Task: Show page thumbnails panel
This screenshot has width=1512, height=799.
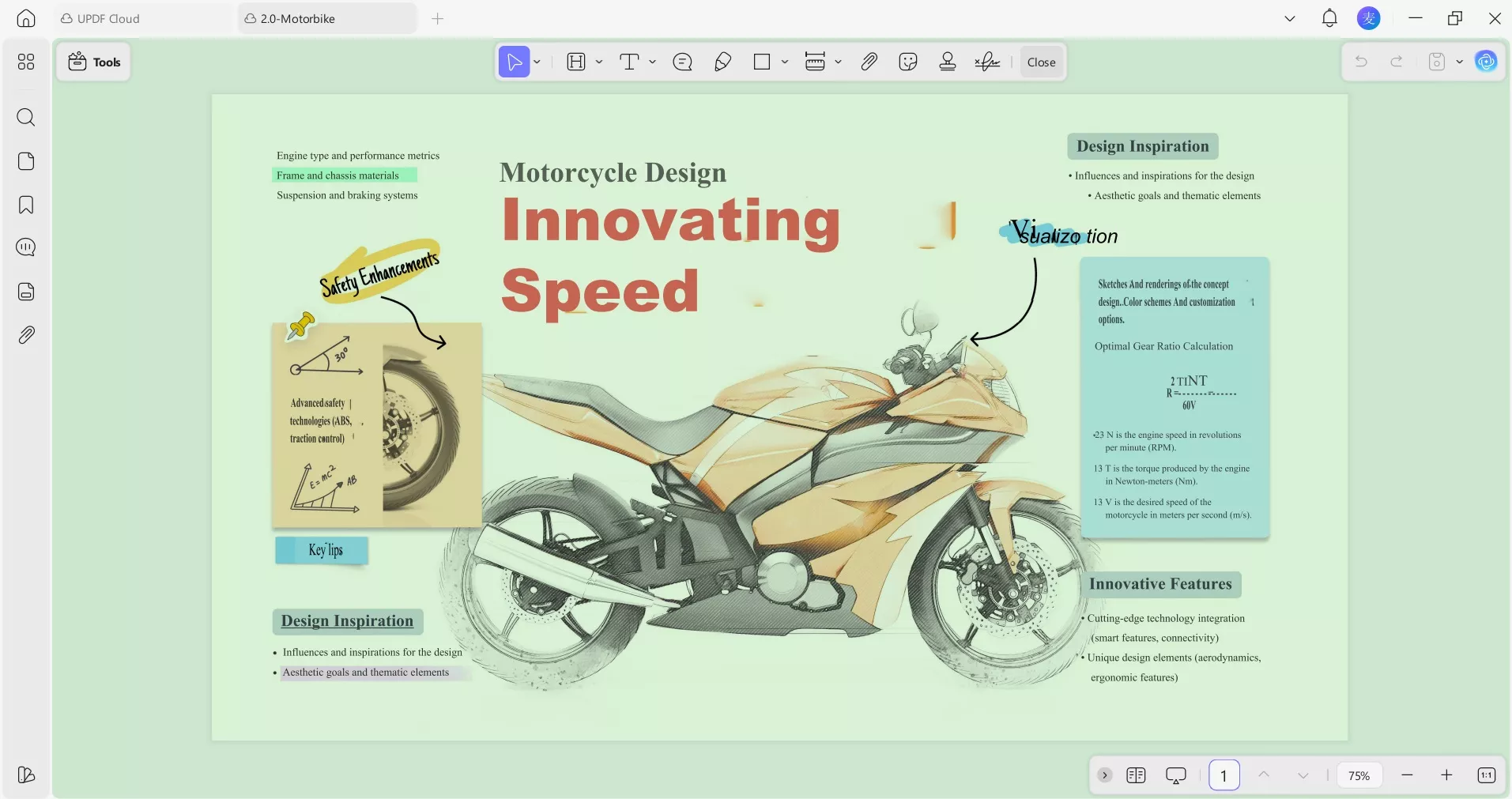Action: pos(26,161)
